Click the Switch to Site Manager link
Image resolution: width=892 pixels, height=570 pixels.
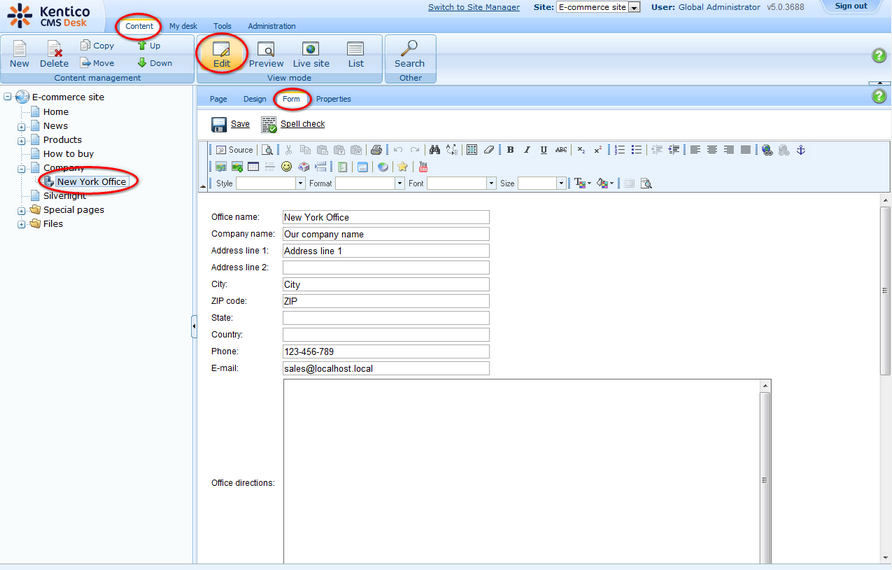[x=473, y=7]
